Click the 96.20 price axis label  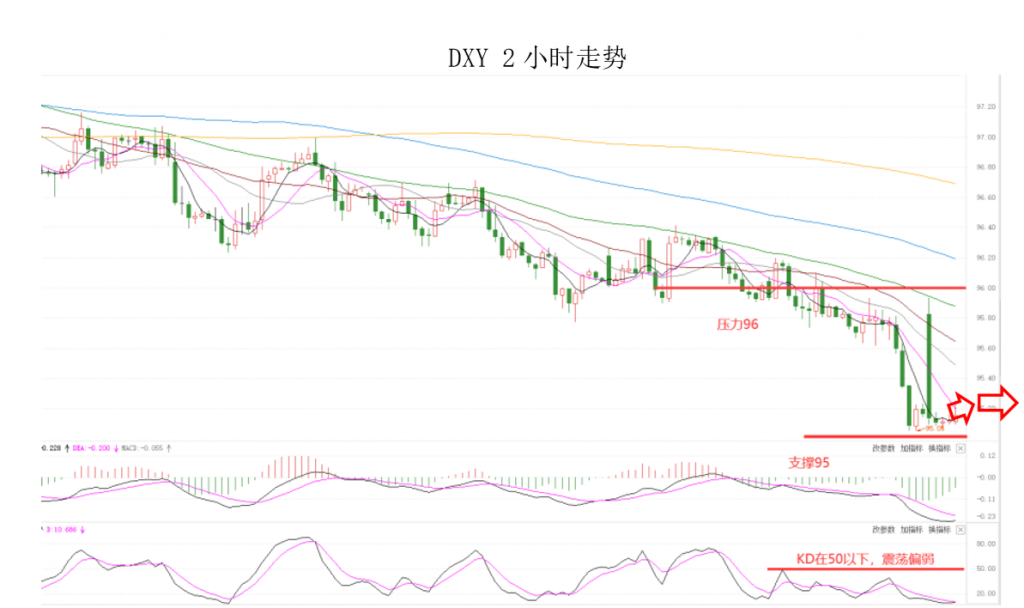pos(985,257)
